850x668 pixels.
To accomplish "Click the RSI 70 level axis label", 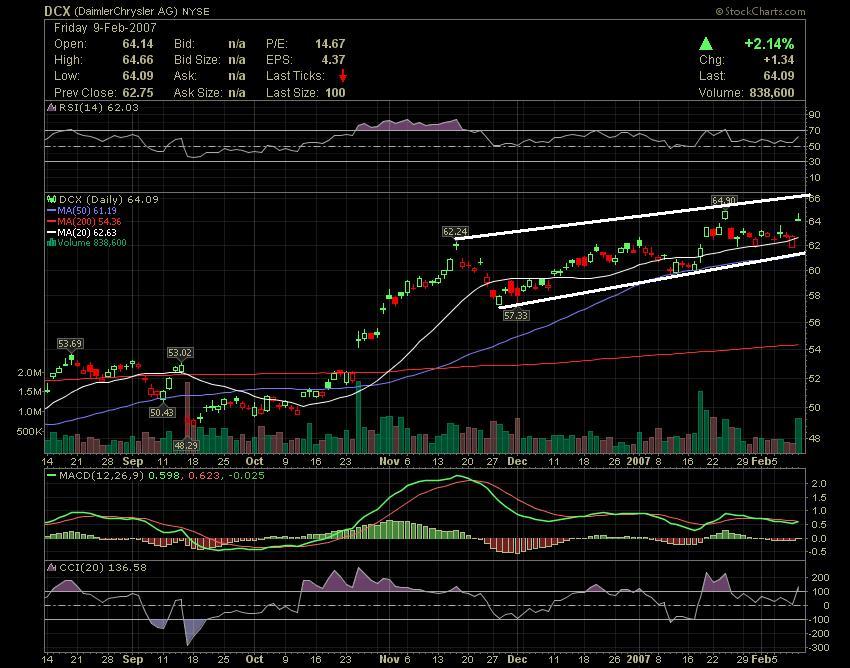I will [x=815, y=131].
